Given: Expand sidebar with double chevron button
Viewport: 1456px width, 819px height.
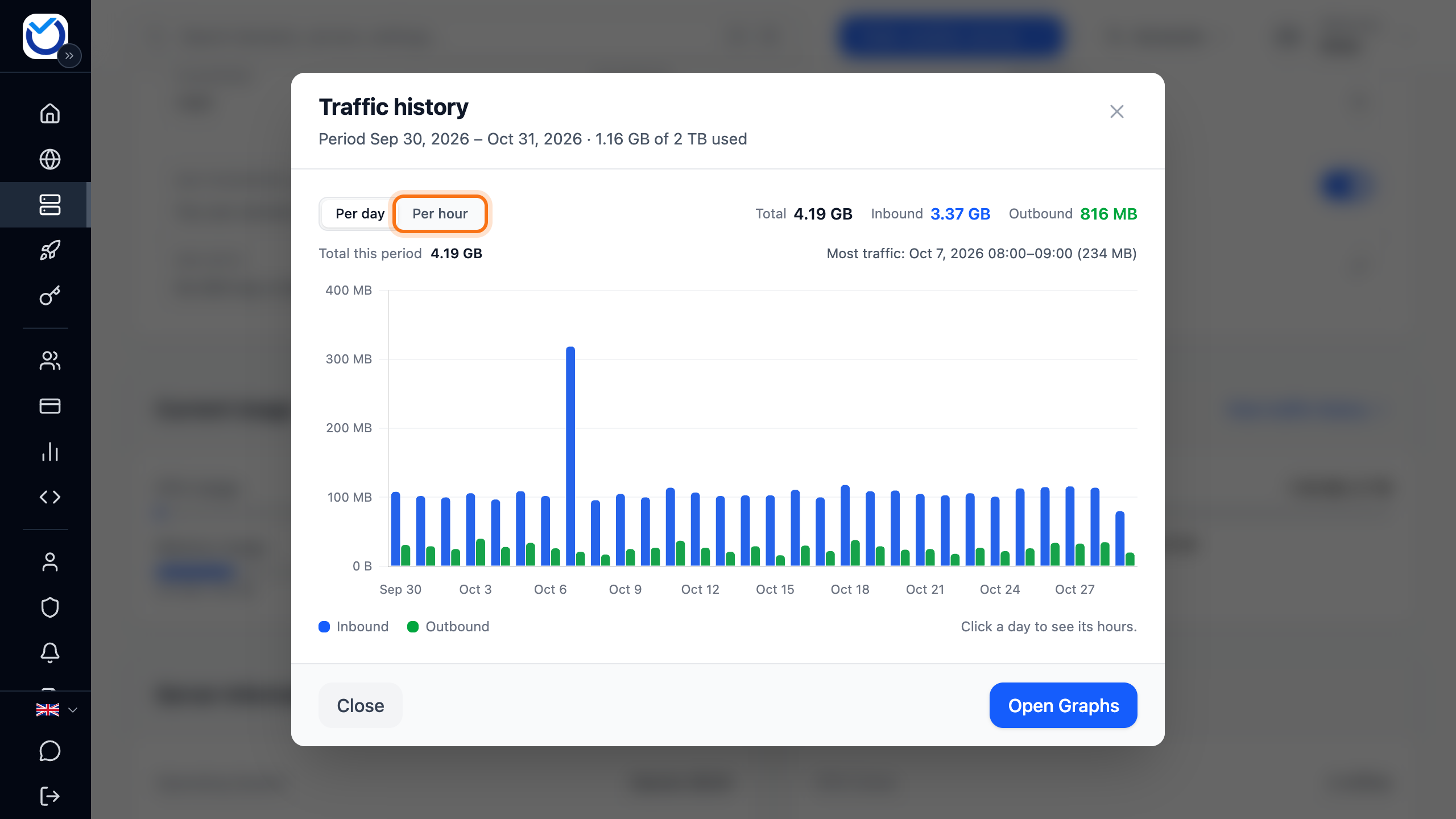Looking at the screenshot, I should (x=69, y=56).
